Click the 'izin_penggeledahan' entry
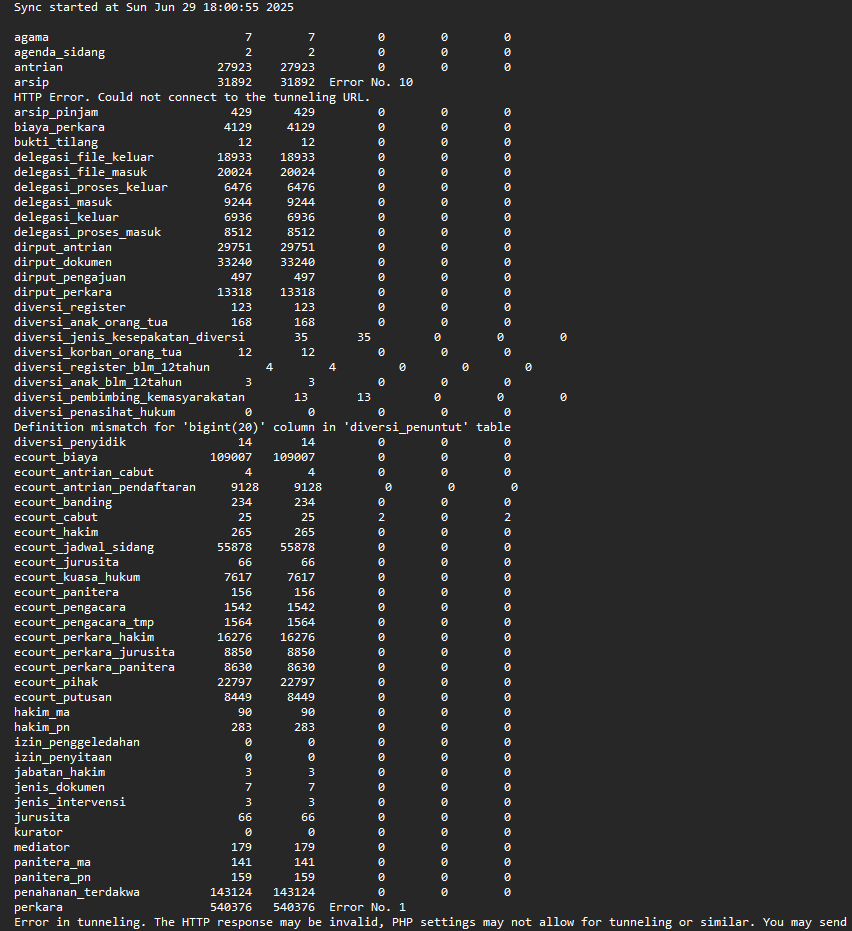This screenshot has width=852, height=931. (77, 742)
